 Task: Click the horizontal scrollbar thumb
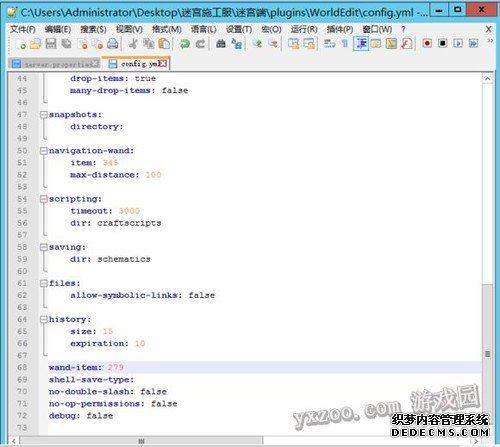coord(141,441)
